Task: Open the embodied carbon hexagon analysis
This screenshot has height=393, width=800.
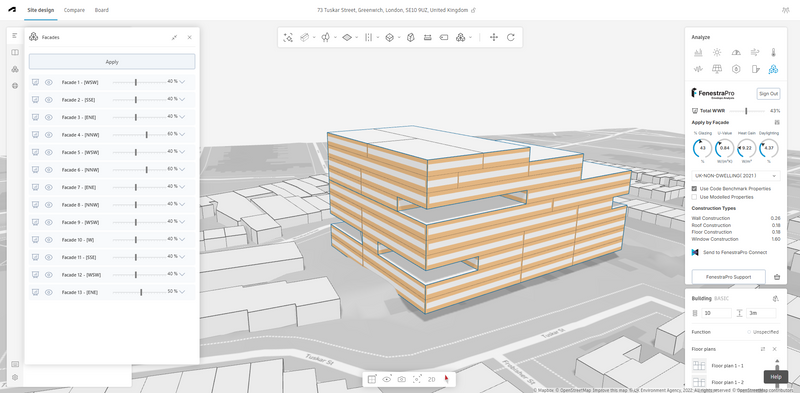Action: [736, 69]
